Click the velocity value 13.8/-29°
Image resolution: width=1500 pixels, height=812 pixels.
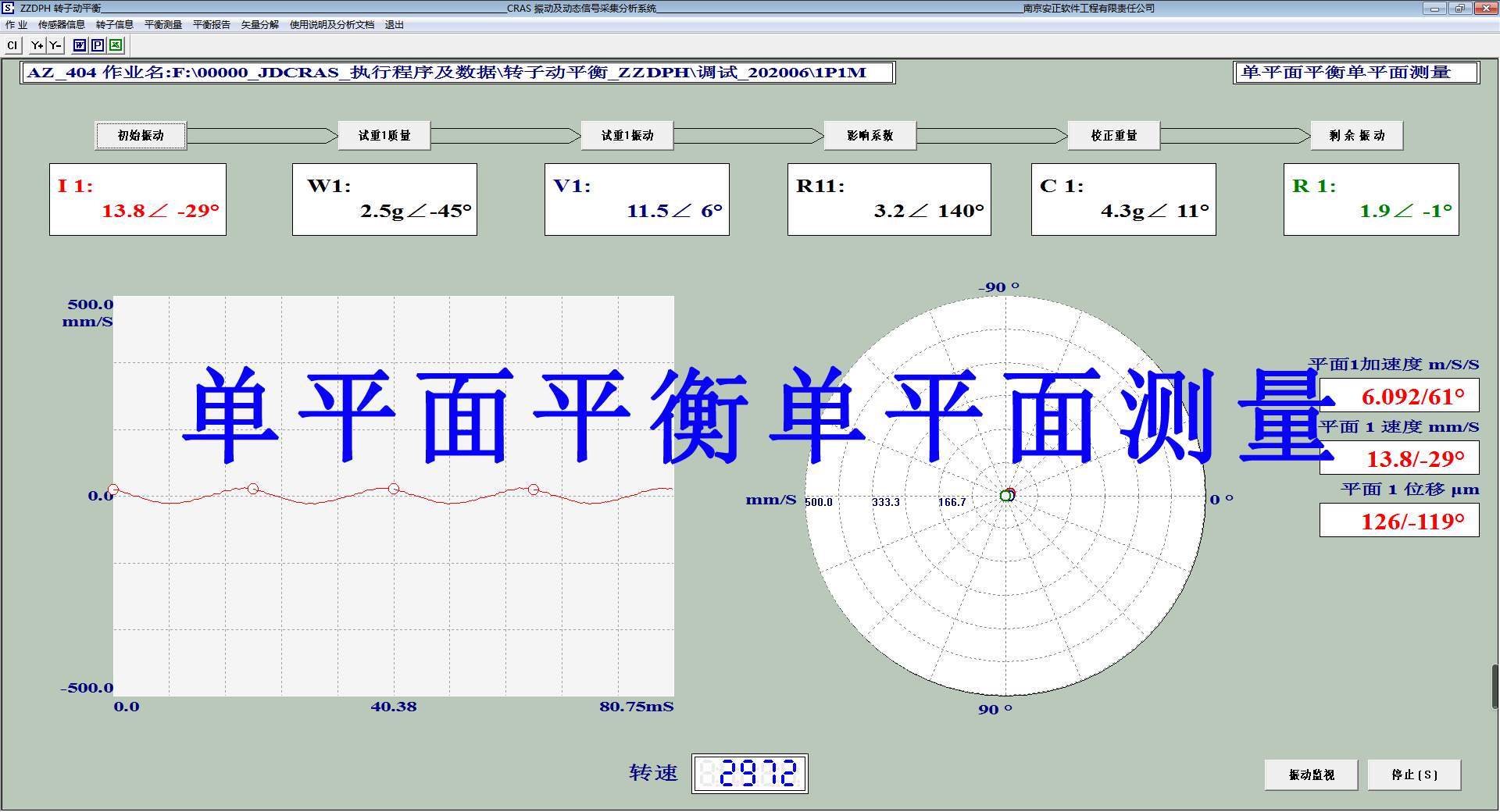click(1399, 458)
